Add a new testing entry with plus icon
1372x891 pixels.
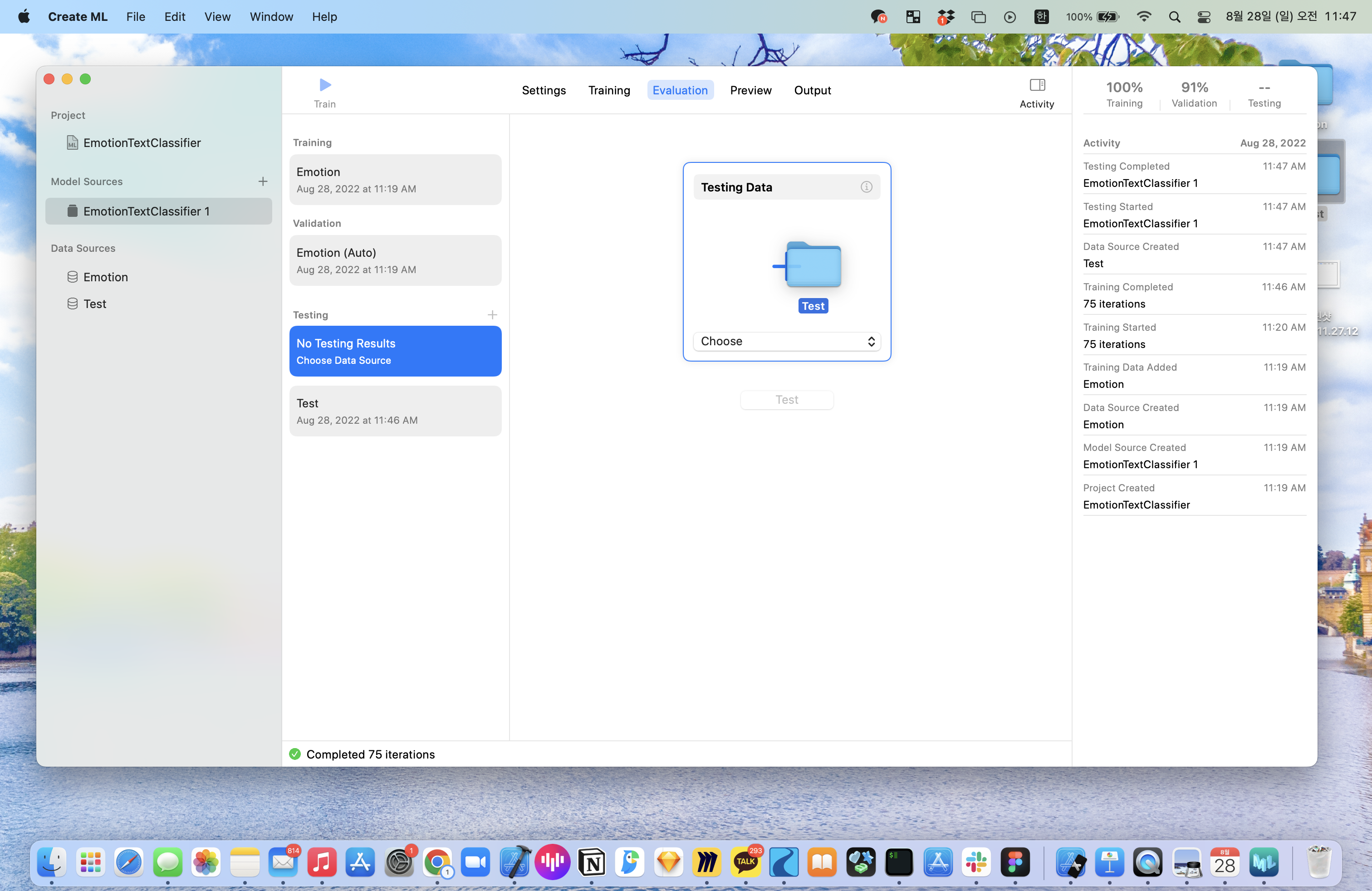pyautogui.click(x=492, y=315)
